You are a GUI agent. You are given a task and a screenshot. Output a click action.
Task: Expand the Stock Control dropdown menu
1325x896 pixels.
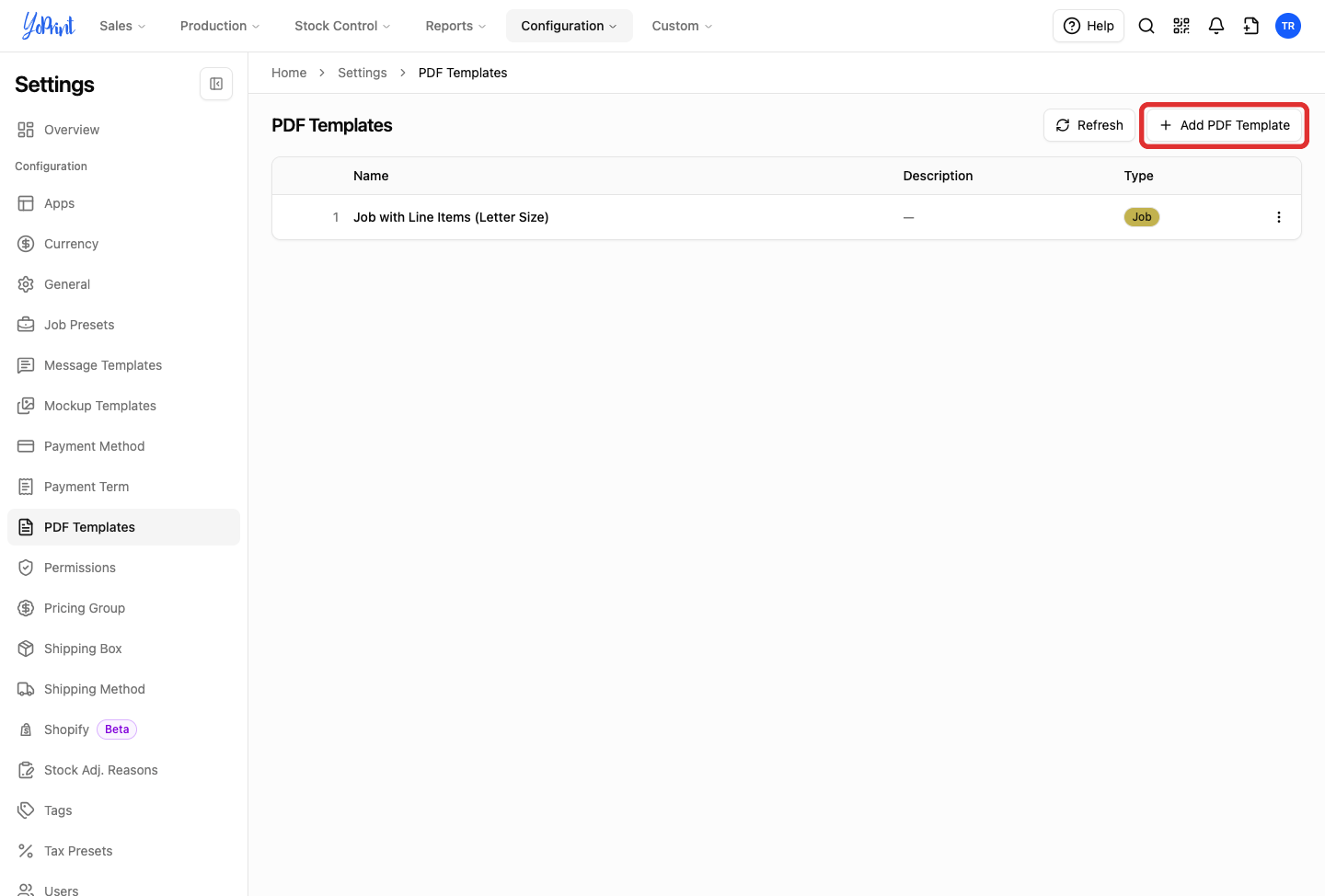[342, 26]
